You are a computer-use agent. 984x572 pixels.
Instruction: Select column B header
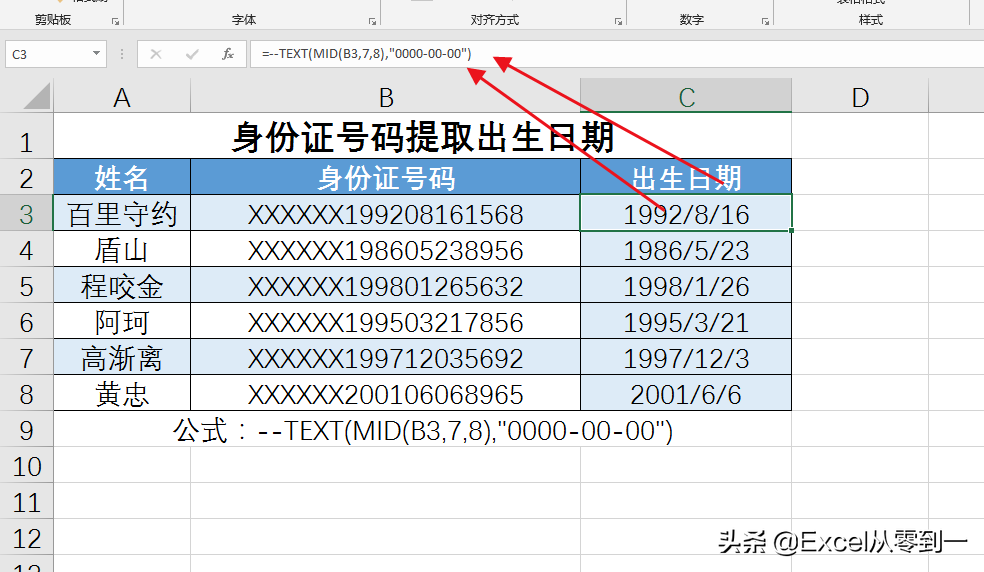385,97
